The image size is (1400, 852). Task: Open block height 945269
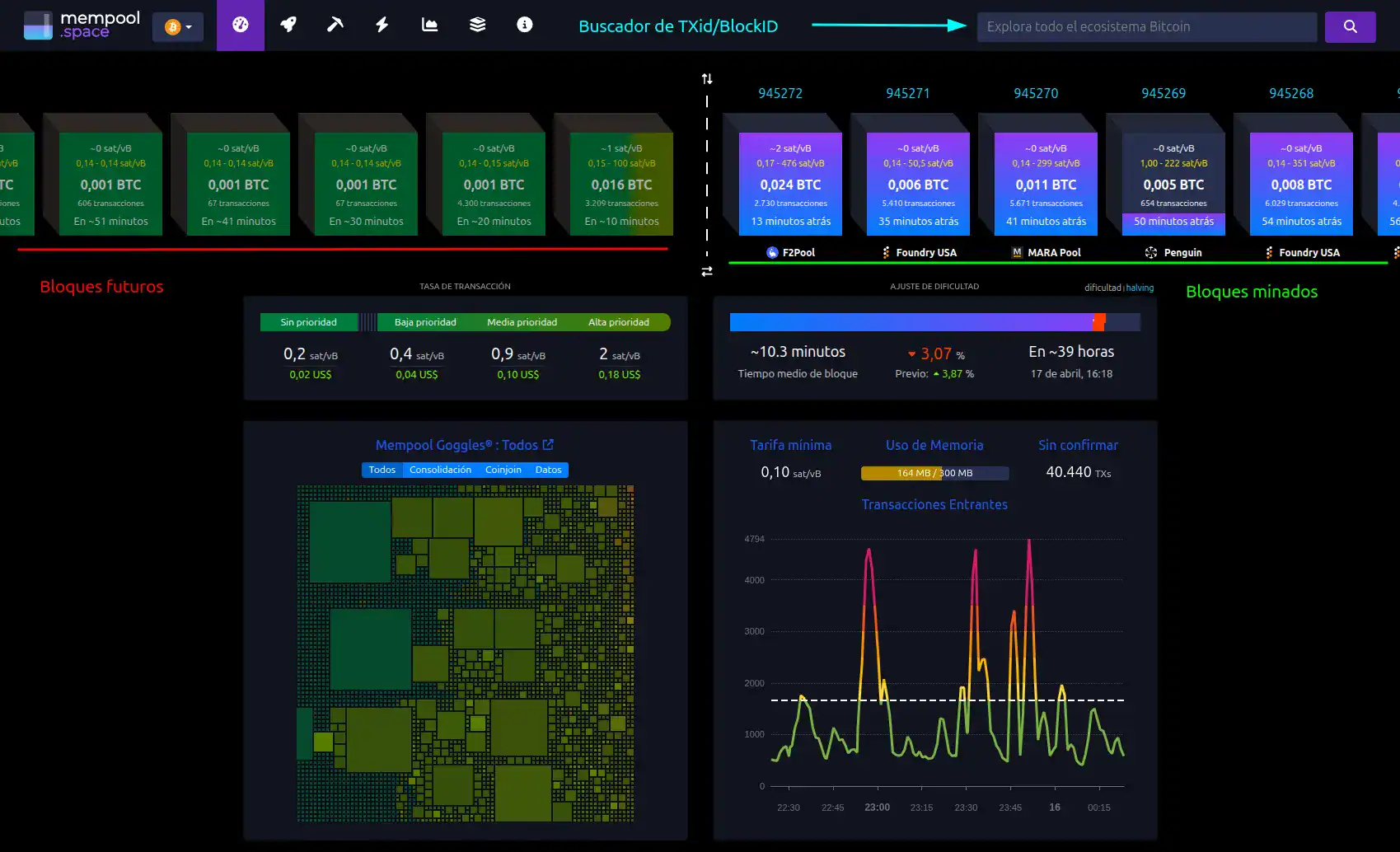[1164, 93]
